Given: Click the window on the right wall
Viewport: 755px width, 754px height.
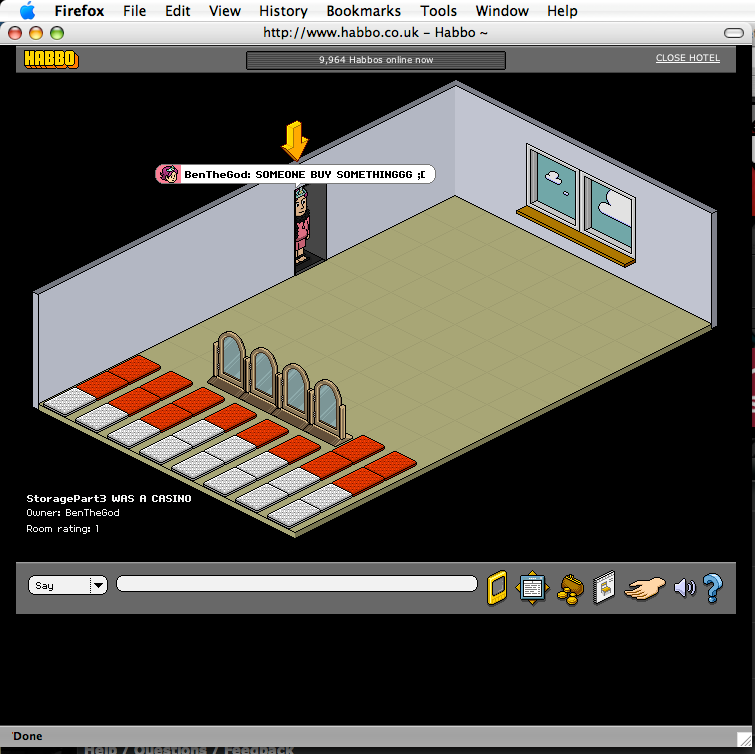Looking at the screenshot, I should pos(580,198).
